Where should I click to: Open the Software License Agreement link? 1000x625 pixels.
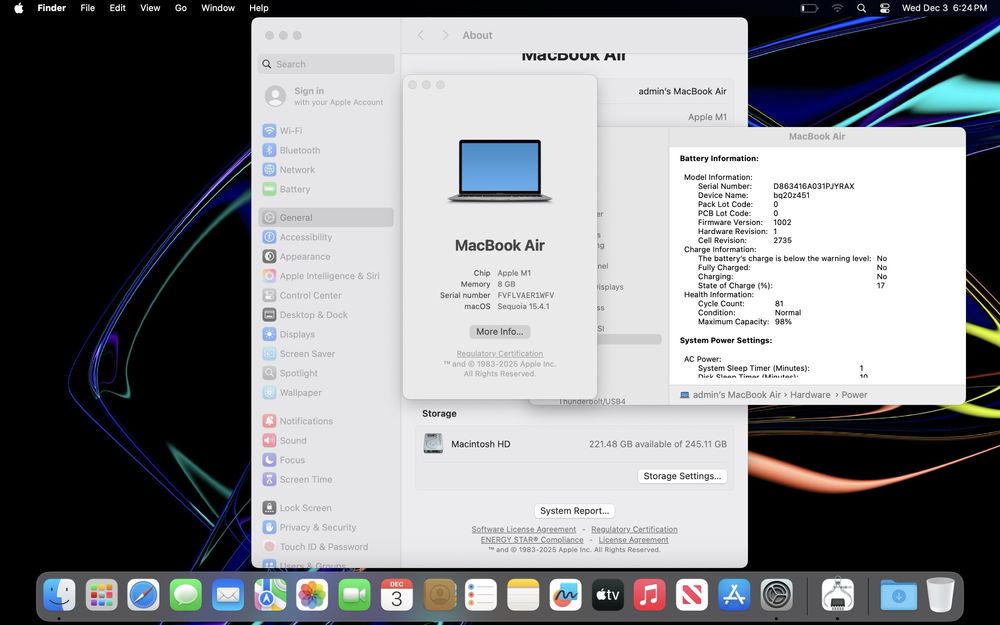click(x=524, y=529)
